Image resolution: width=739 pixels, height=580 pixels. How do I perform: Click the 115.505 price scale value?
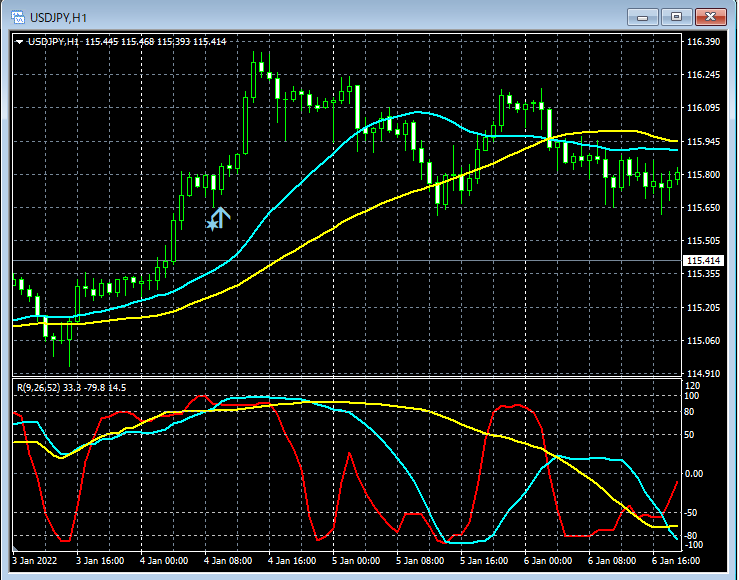pos(703,241)
